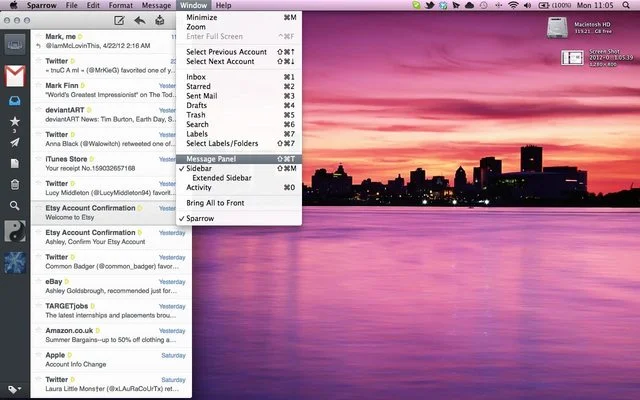Select the yin-yang account avatar
This screenshot has height=400, width=640.
tap(15, 231)
